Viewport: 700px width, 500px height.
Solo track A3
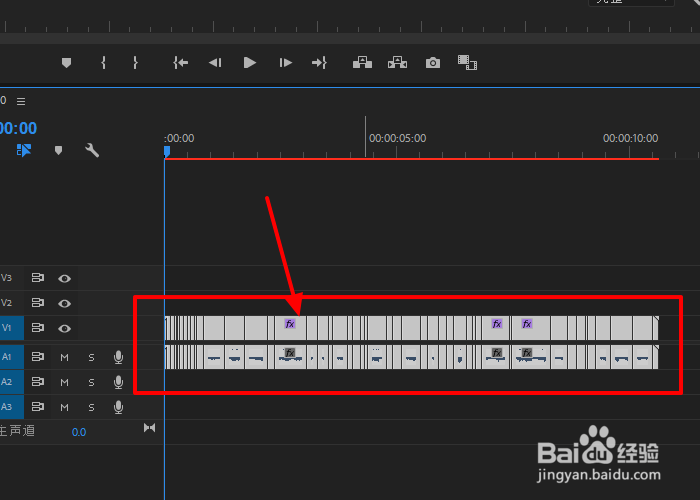(91, 407)
